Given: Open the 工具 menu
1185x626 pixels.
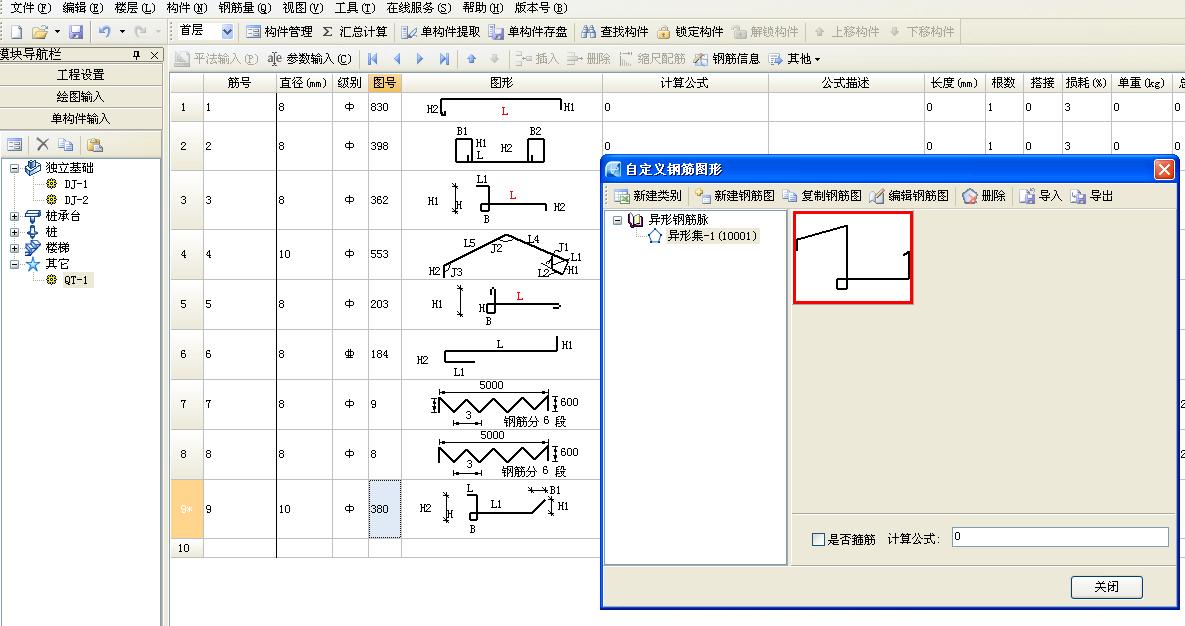Looking at the screenshot, I should tap(354, 8).
